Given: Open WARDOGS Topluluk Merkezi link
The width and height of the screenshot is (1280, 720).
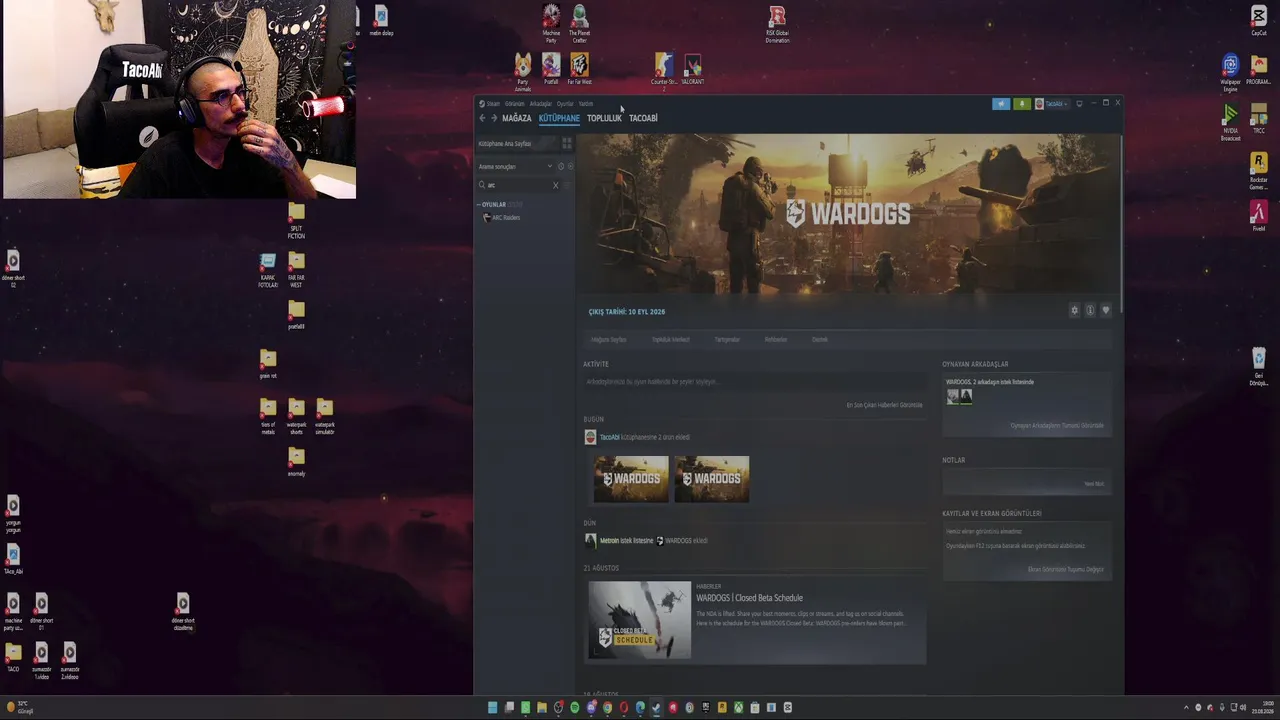Looking at the screenshot, I should [x=671, y=339].
